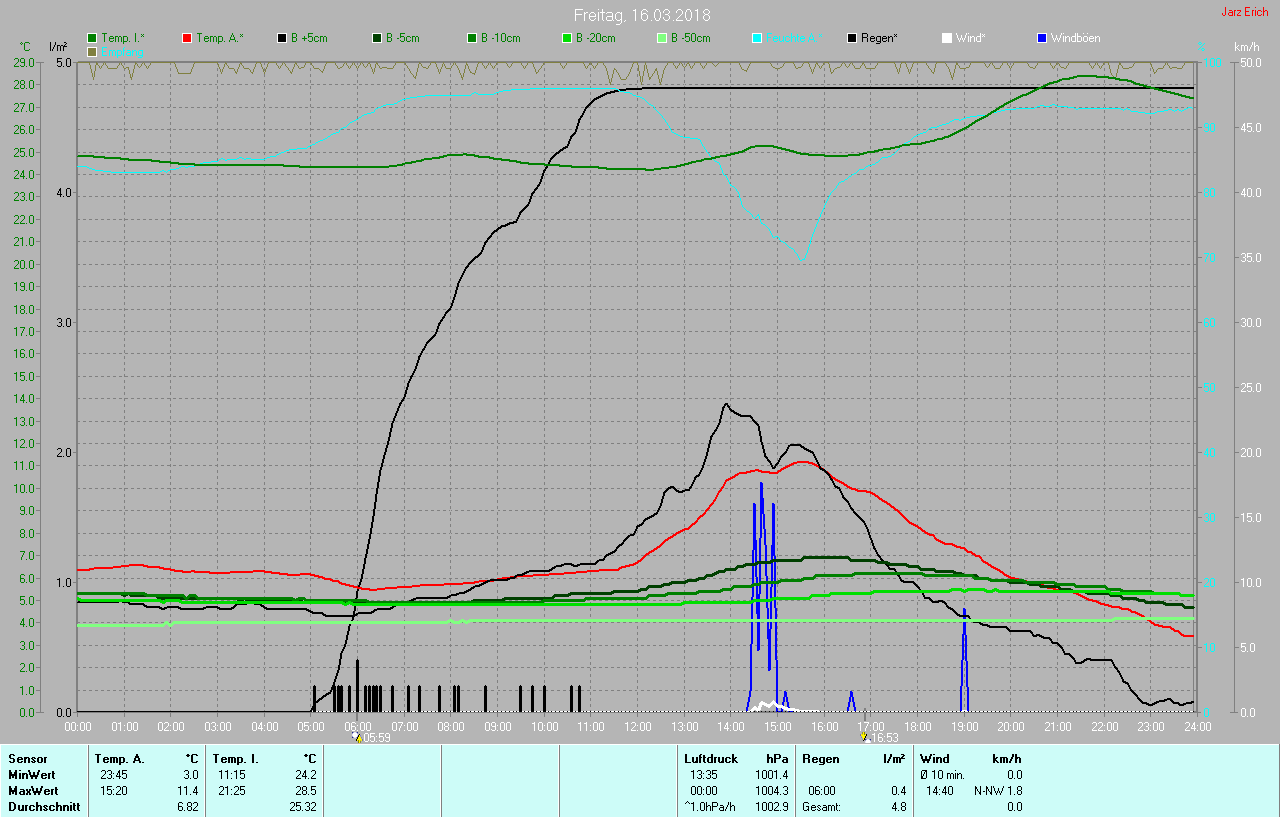This screenshot has width=1280, height=817.
Task: Click the bright green B -20cm swatch
Action: coord(567,38)
